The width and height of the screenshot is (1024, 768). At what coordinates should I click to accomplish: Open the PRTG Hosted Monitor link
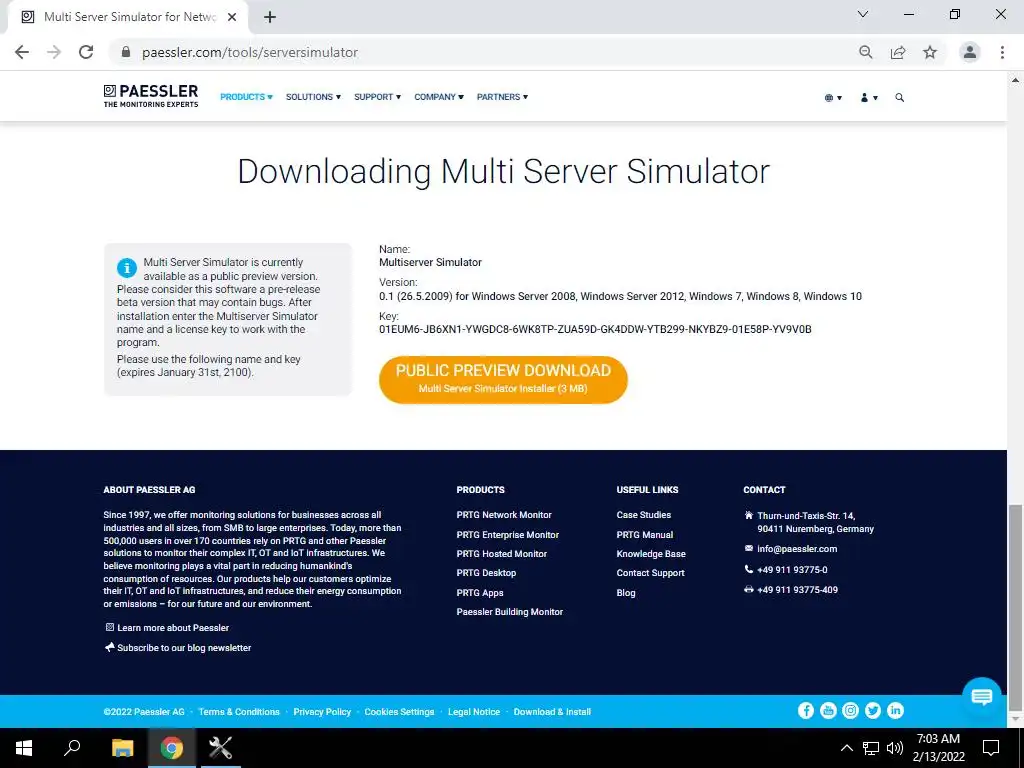[502, 553]
